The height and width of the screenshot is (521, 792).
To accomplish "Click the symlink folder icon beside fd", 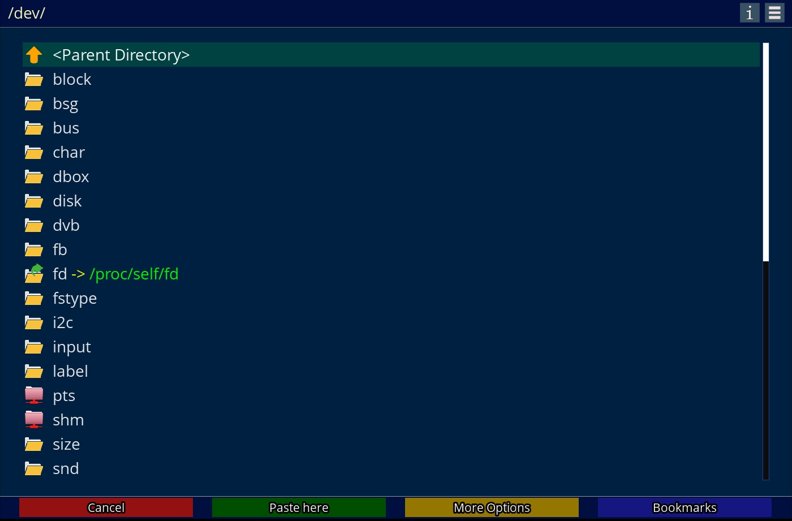I will (x=34, y=273).
